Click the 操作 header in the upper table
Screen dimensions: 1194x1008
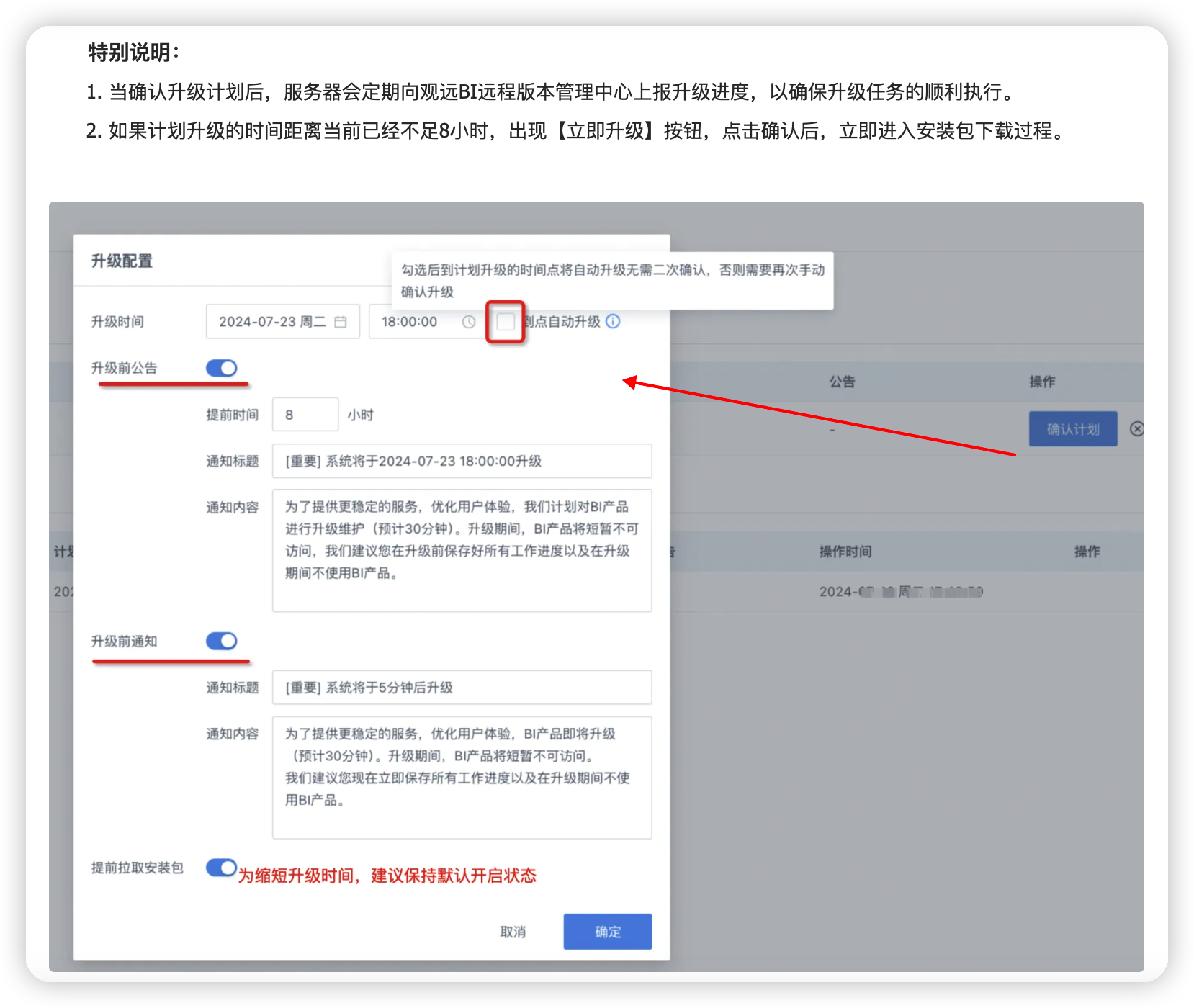pyautogui.click(x=1042, y=382)
